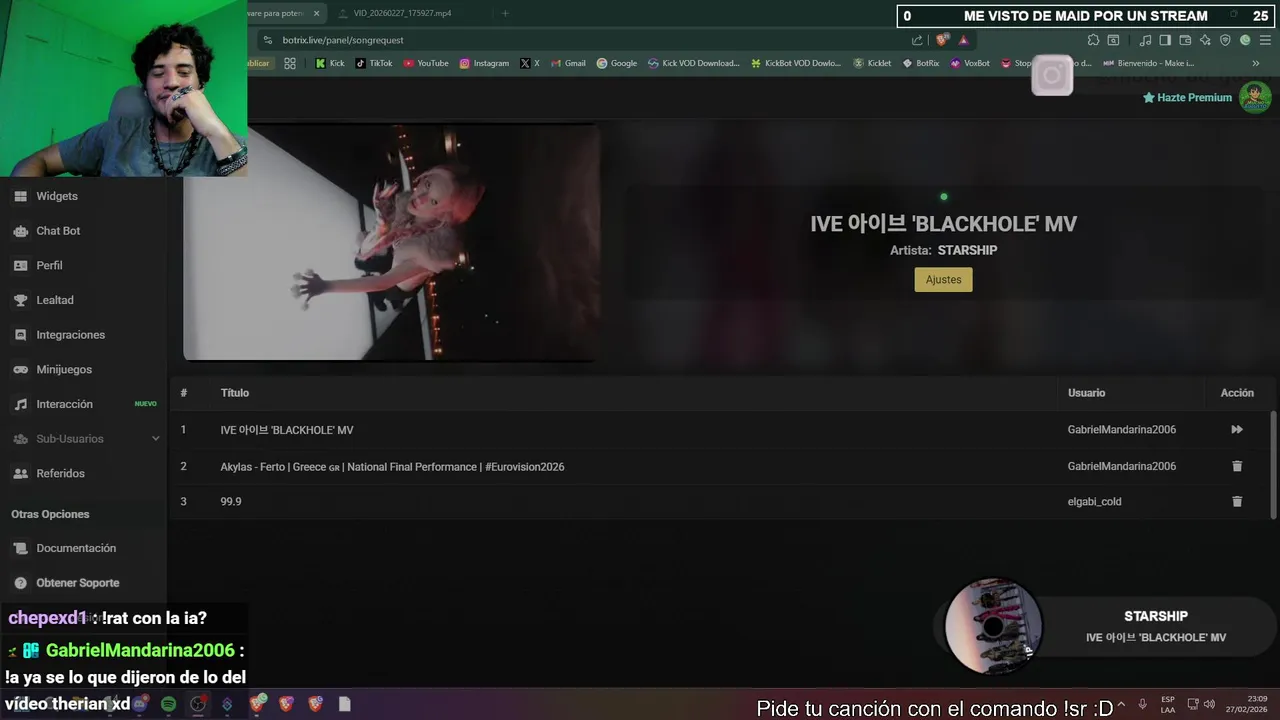
Task: Open Documentación link
Action: pos(76,548)
